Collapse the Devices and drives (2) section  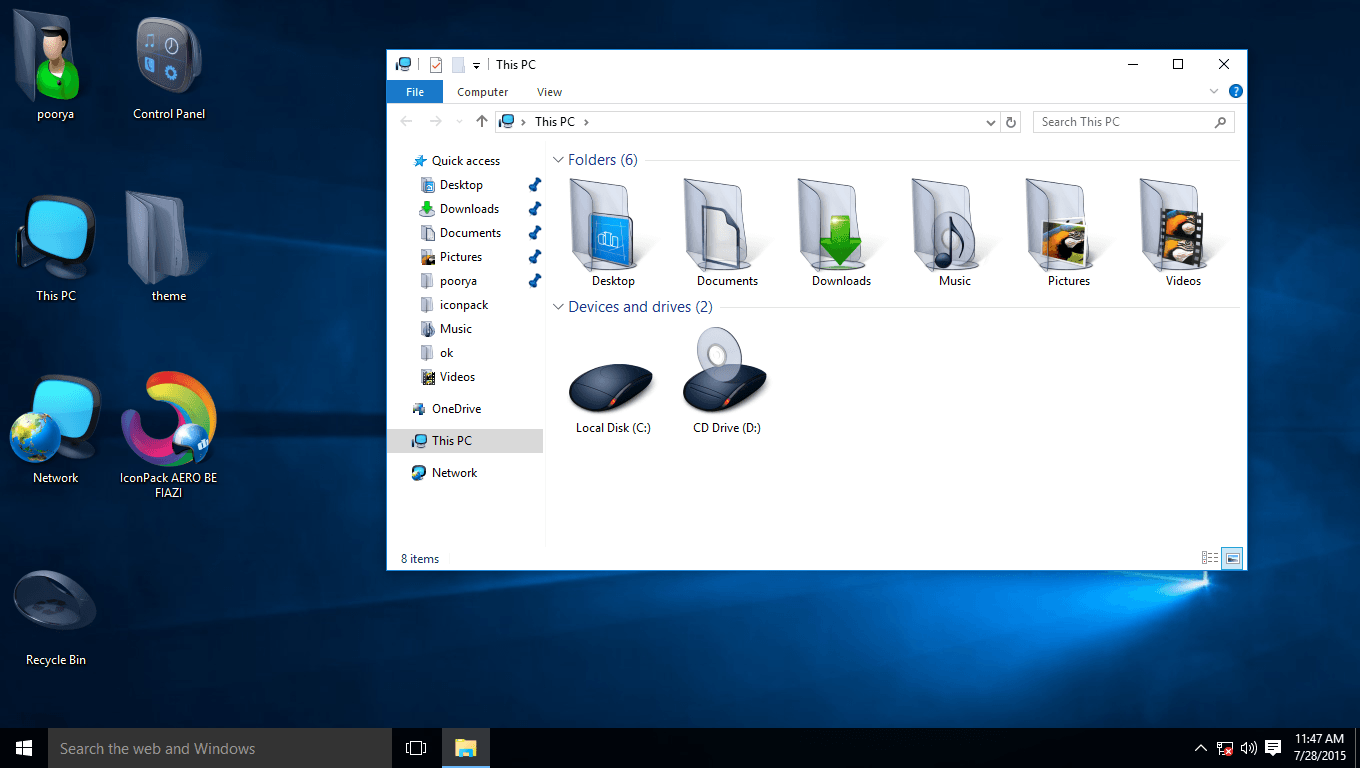[x=558, y=307]
